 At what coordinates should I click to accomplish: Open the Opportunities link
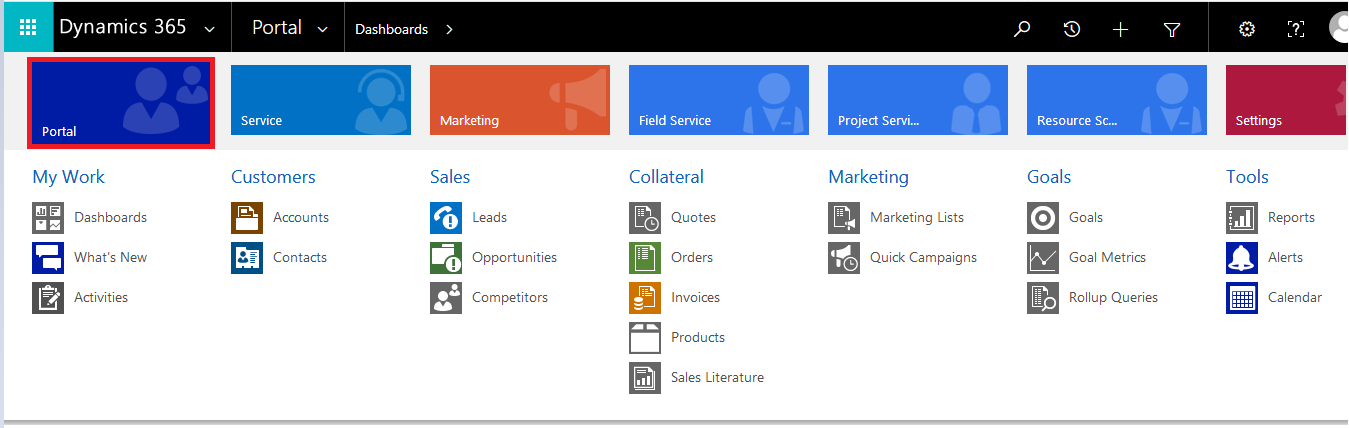coord(514,257)
